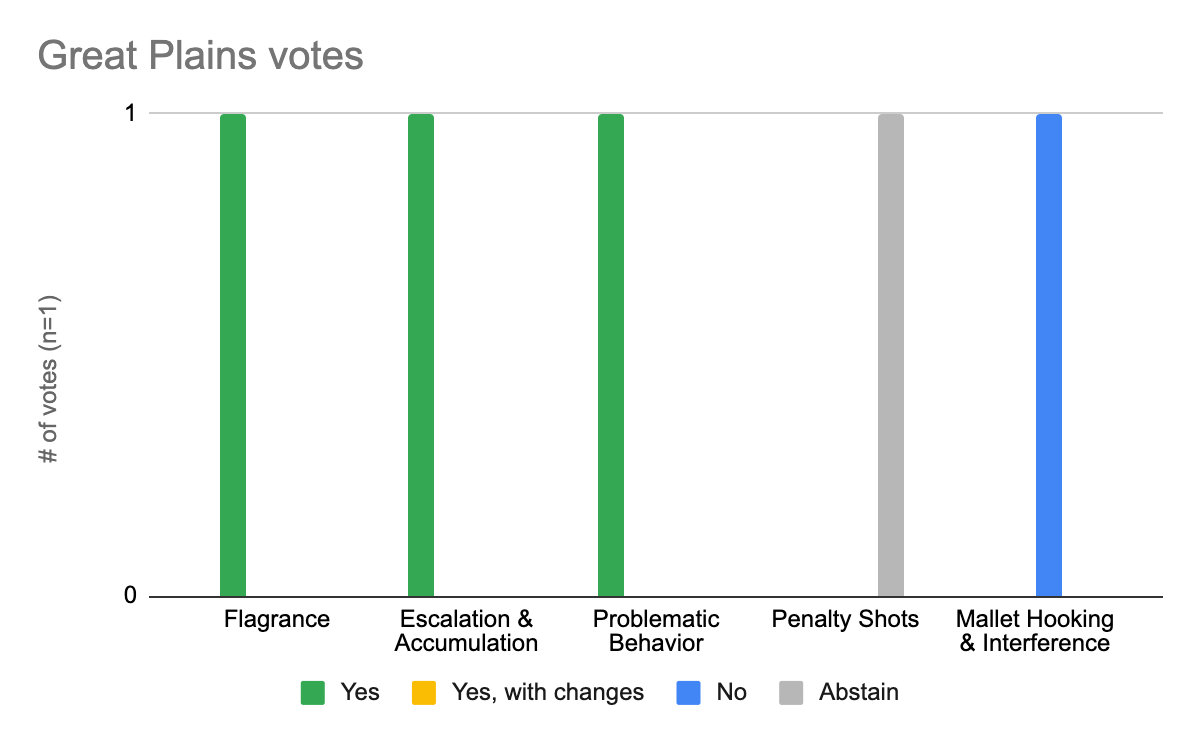Viewport: 1200px width, 742px height.
Task: Select the green Escalation & Accumulation bar
Action: point(421,355)
